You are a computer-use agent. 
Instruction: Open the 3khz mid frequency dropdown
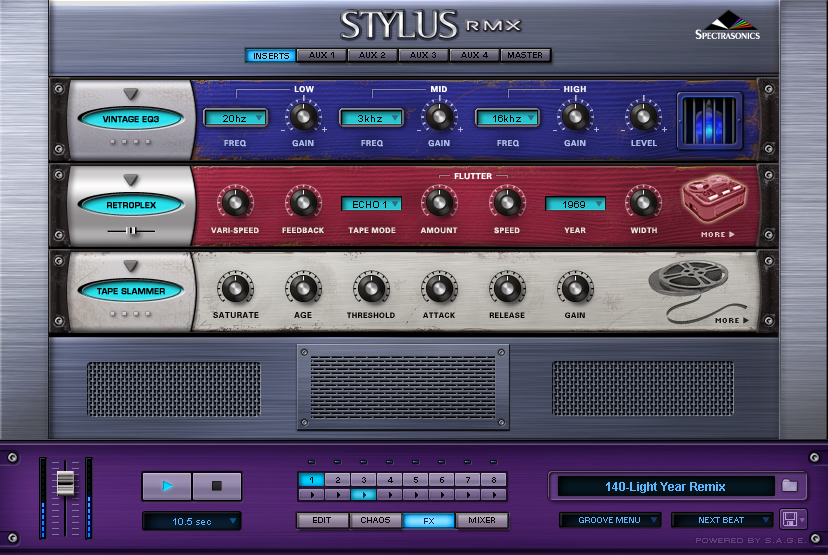click(x=371, y=118)
